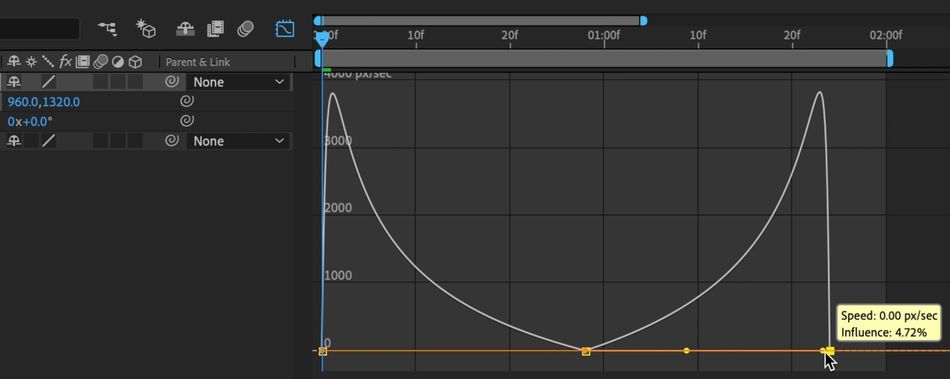Click the 3D Layer cube header icon
This screenshot has width=950, height=379.
pyautogui.click(x=136, y=62)
